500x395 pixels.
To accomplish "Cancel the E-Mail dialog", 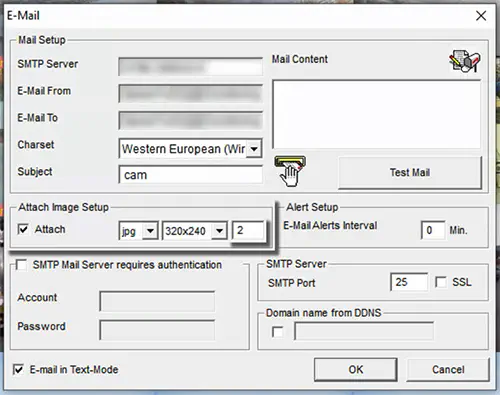I will pyautogui.click(x=448, y=369).
